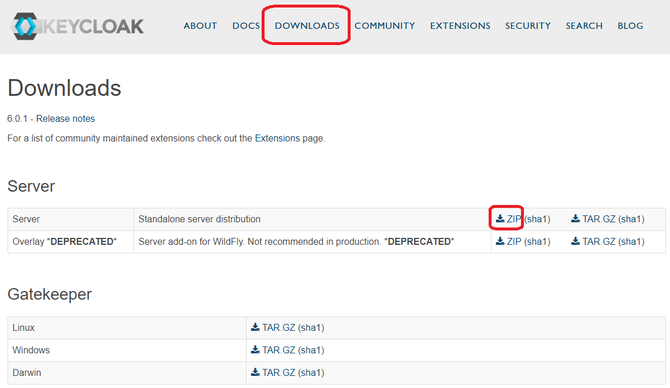The height and width of the screenshot is (388, 670).
Task: Click the 'Gatekeeper' section heading
Action: [50, 294]
